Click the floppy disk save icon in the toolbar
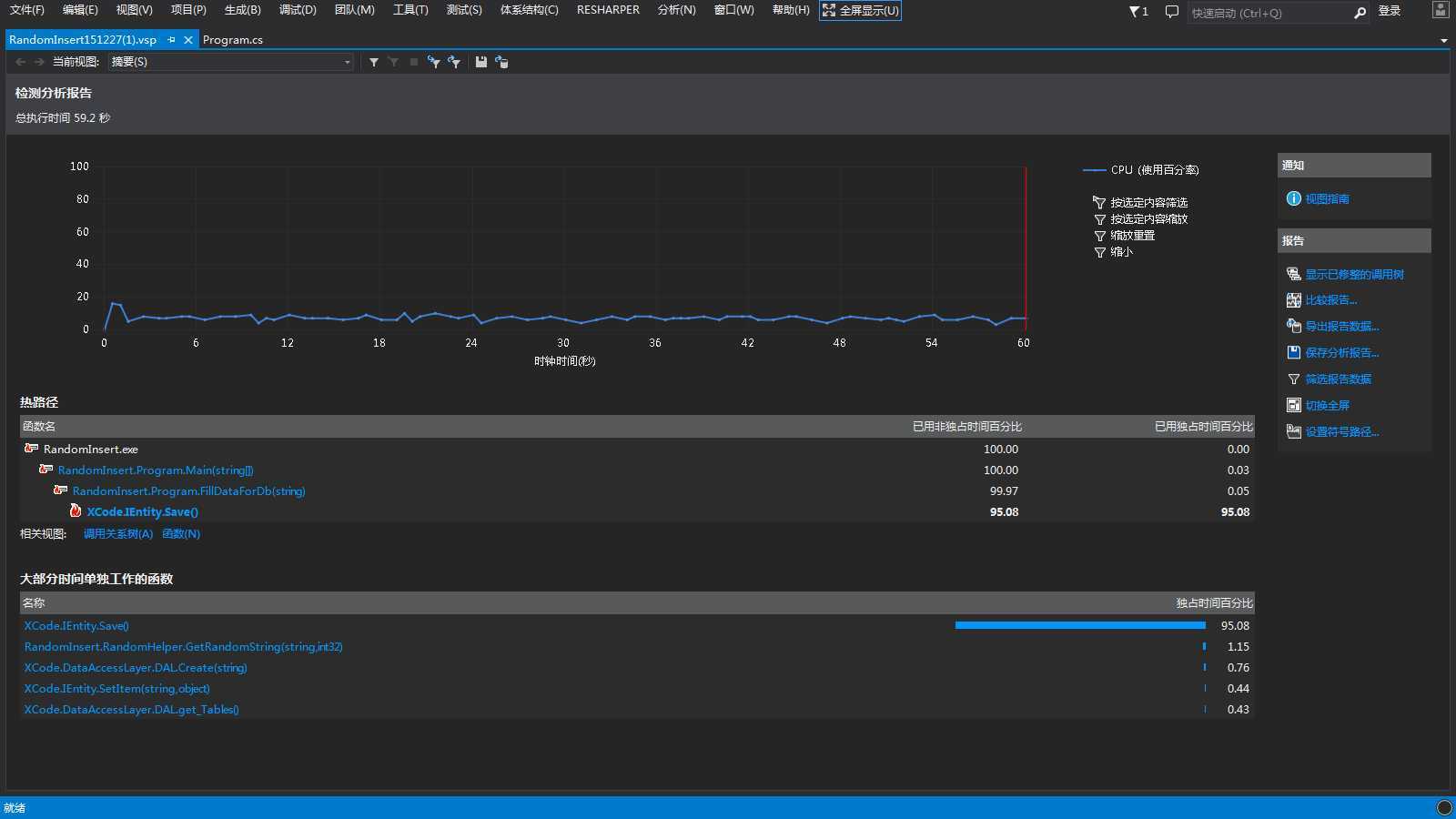 click(480, 62)
